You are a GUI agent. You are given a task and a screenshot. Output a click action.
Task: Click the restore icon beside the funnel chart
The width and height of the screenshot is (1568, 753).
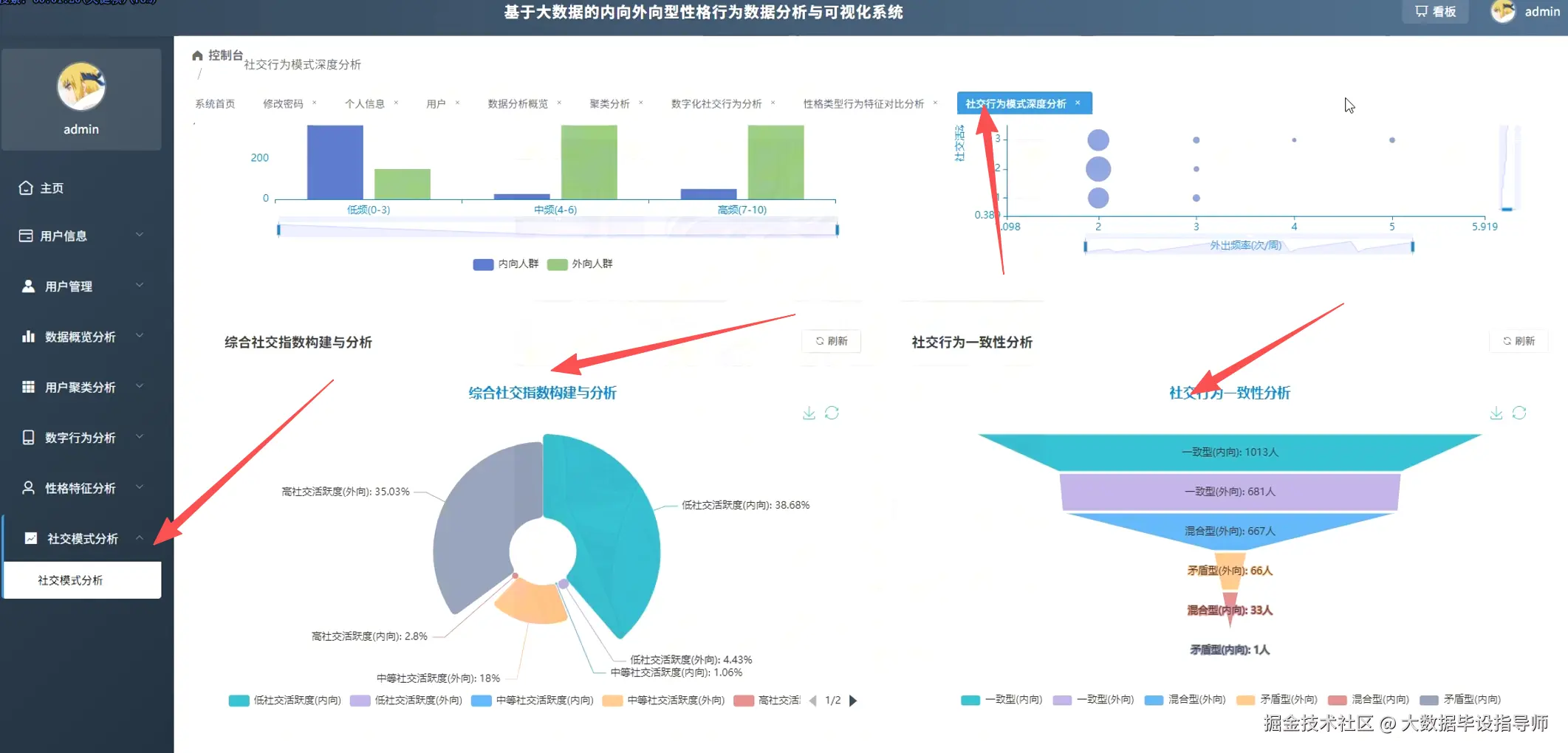pos(1519,413)
